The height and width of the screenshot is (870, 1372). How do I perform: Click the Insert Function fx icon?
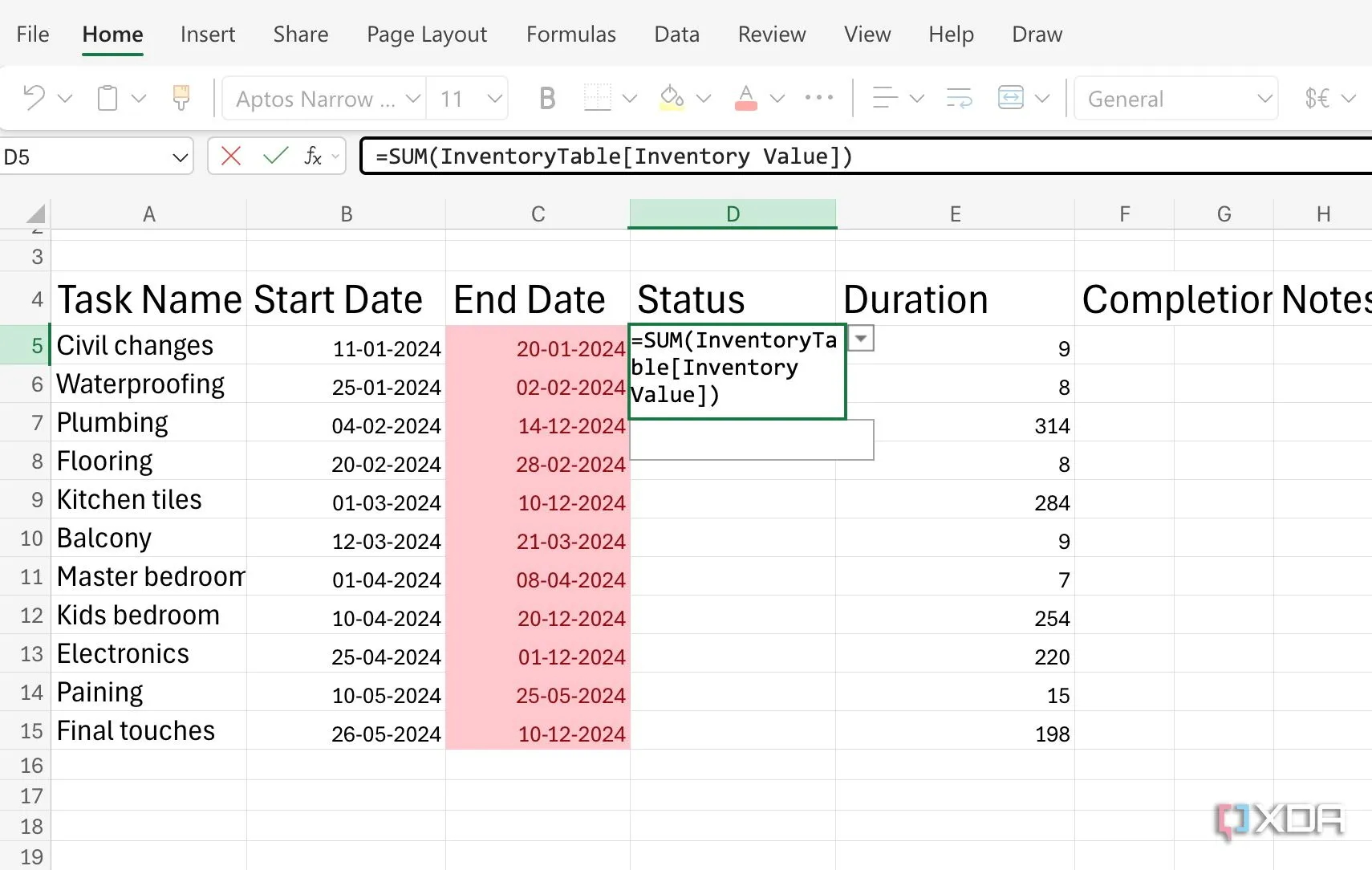click(x=313, y=156)
